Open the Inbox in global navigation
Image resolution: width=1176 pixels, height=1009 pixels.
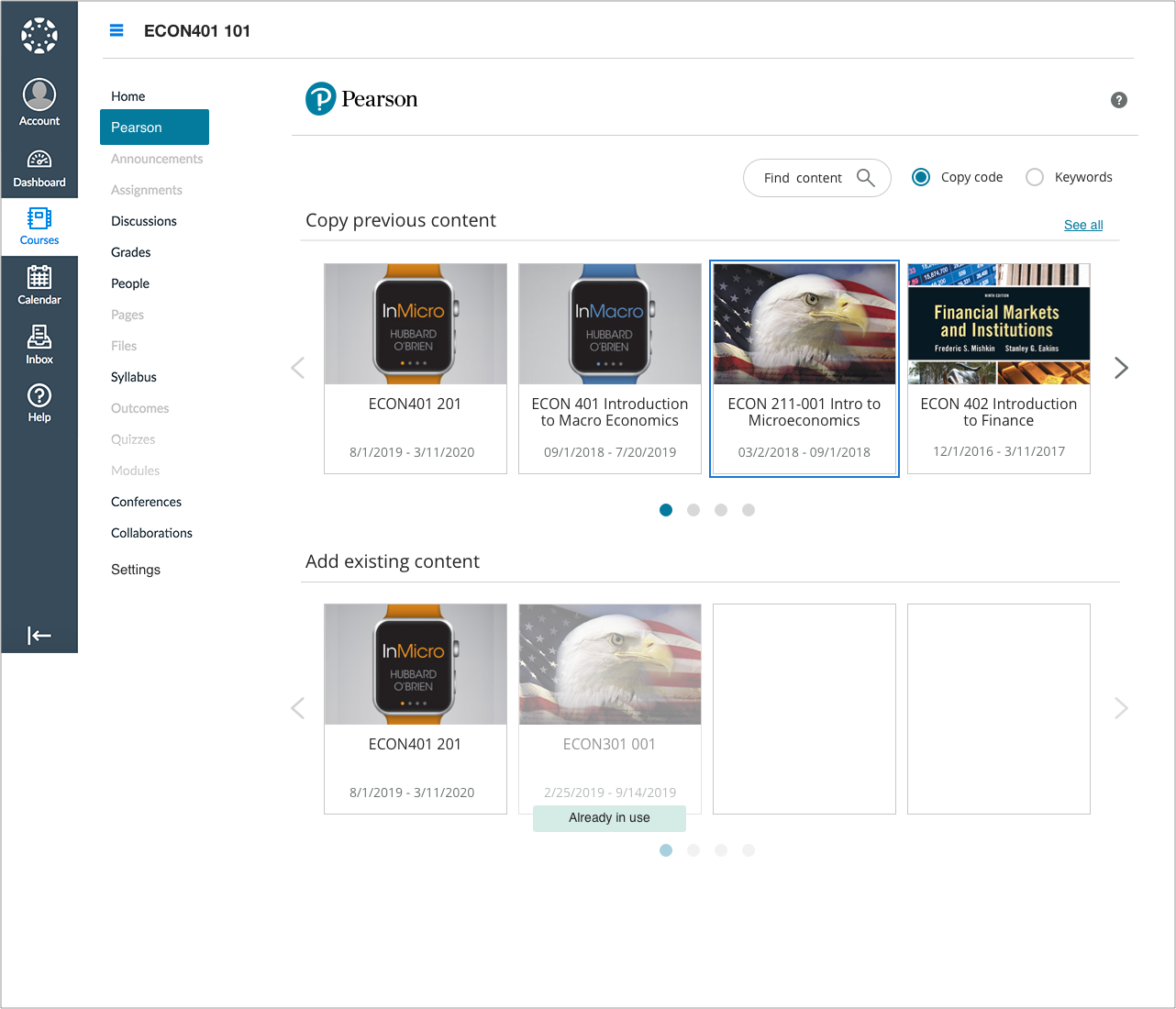pyautogui.click(x=39, y=345)
